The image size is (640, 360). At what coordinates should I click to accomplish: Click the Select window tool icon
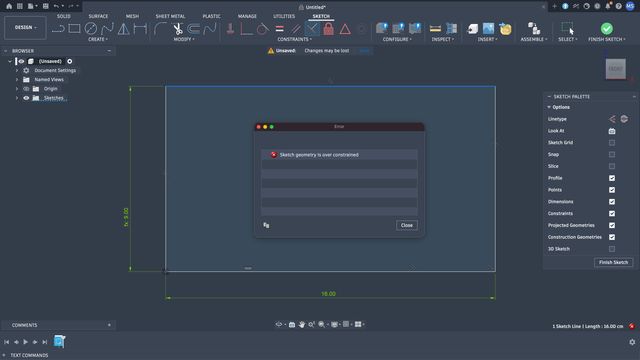coord(568,29)
